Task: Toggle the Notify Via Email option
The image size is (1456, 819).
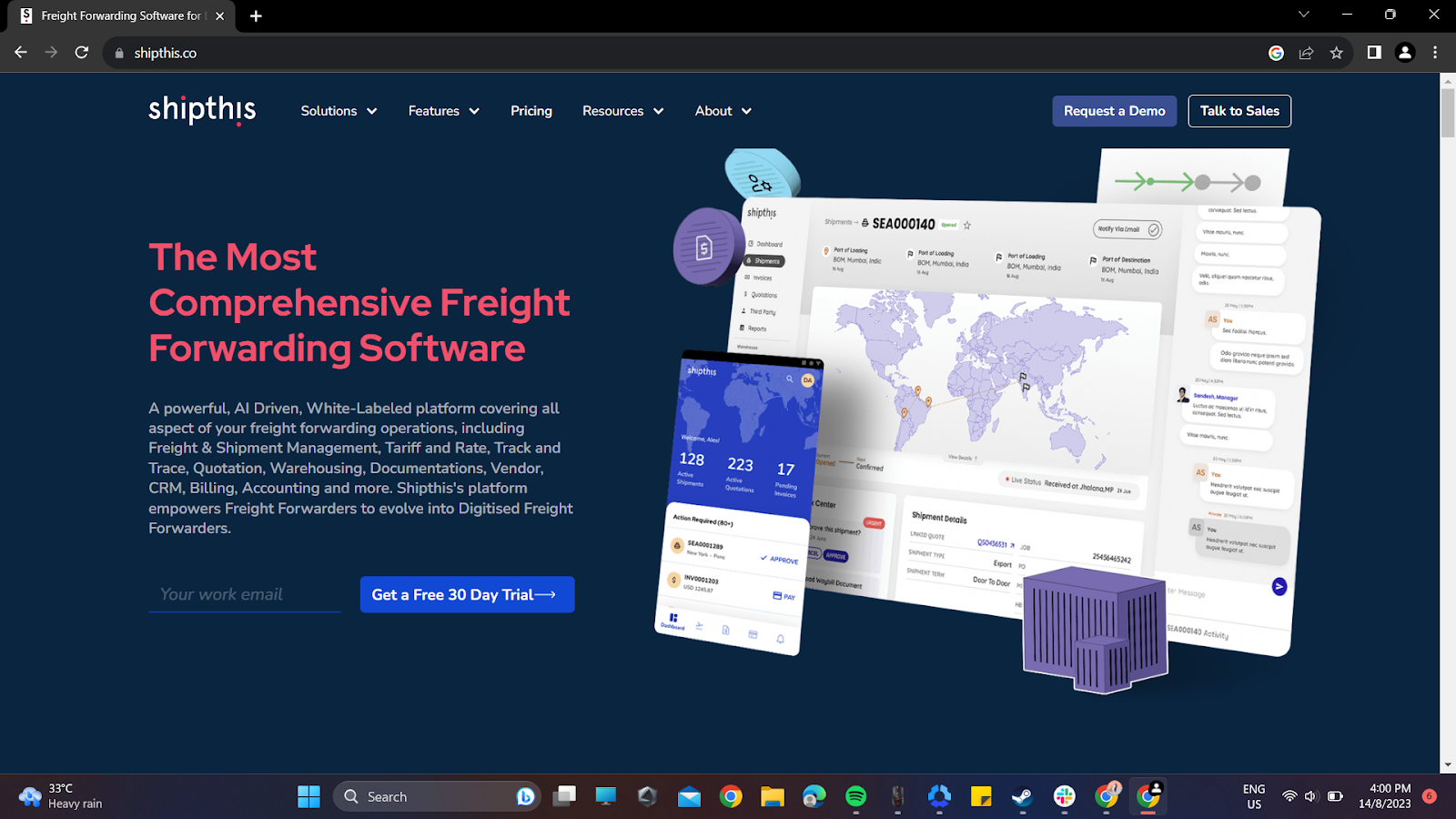Action: (x=1127, y=229)
